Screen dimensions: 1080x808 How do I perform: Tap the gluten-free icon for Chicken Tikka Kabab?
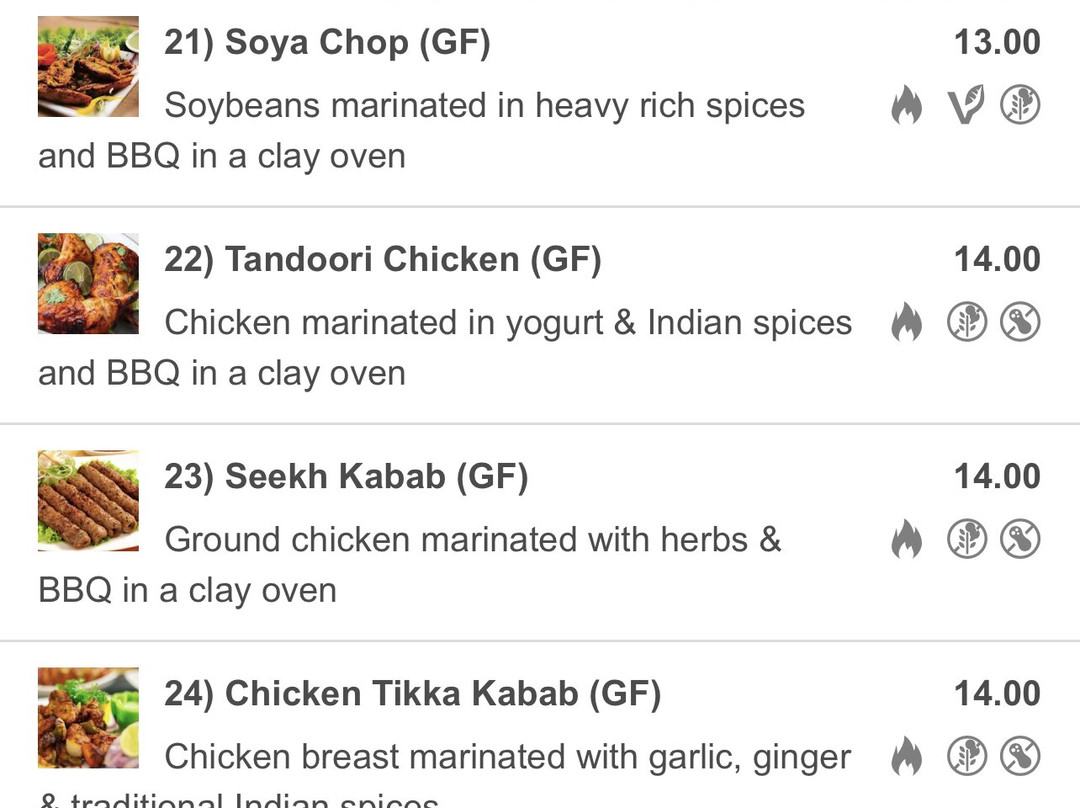pos(967,756)
